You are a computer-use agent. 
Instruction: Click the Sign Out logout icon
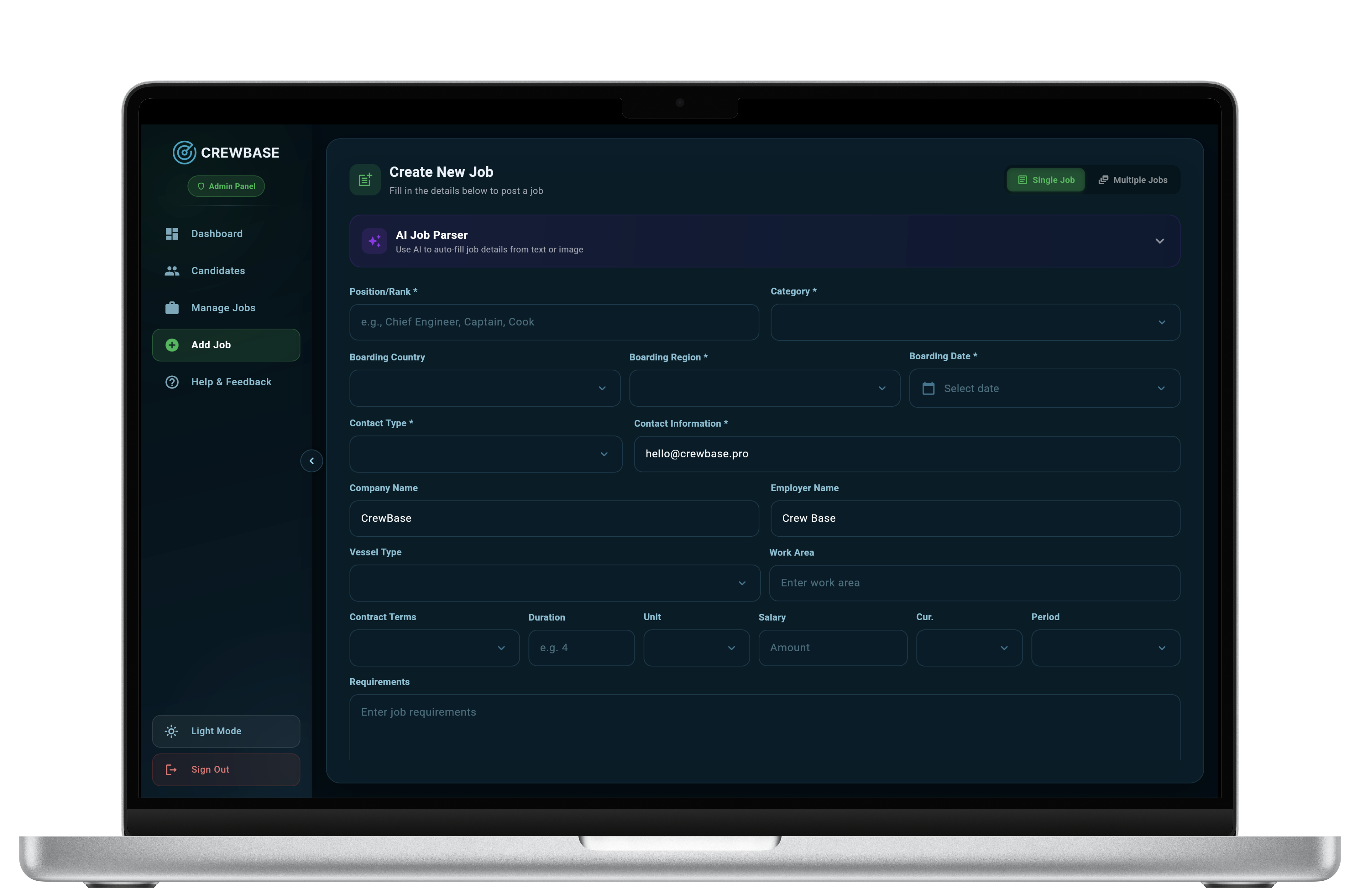pos(172,770)
